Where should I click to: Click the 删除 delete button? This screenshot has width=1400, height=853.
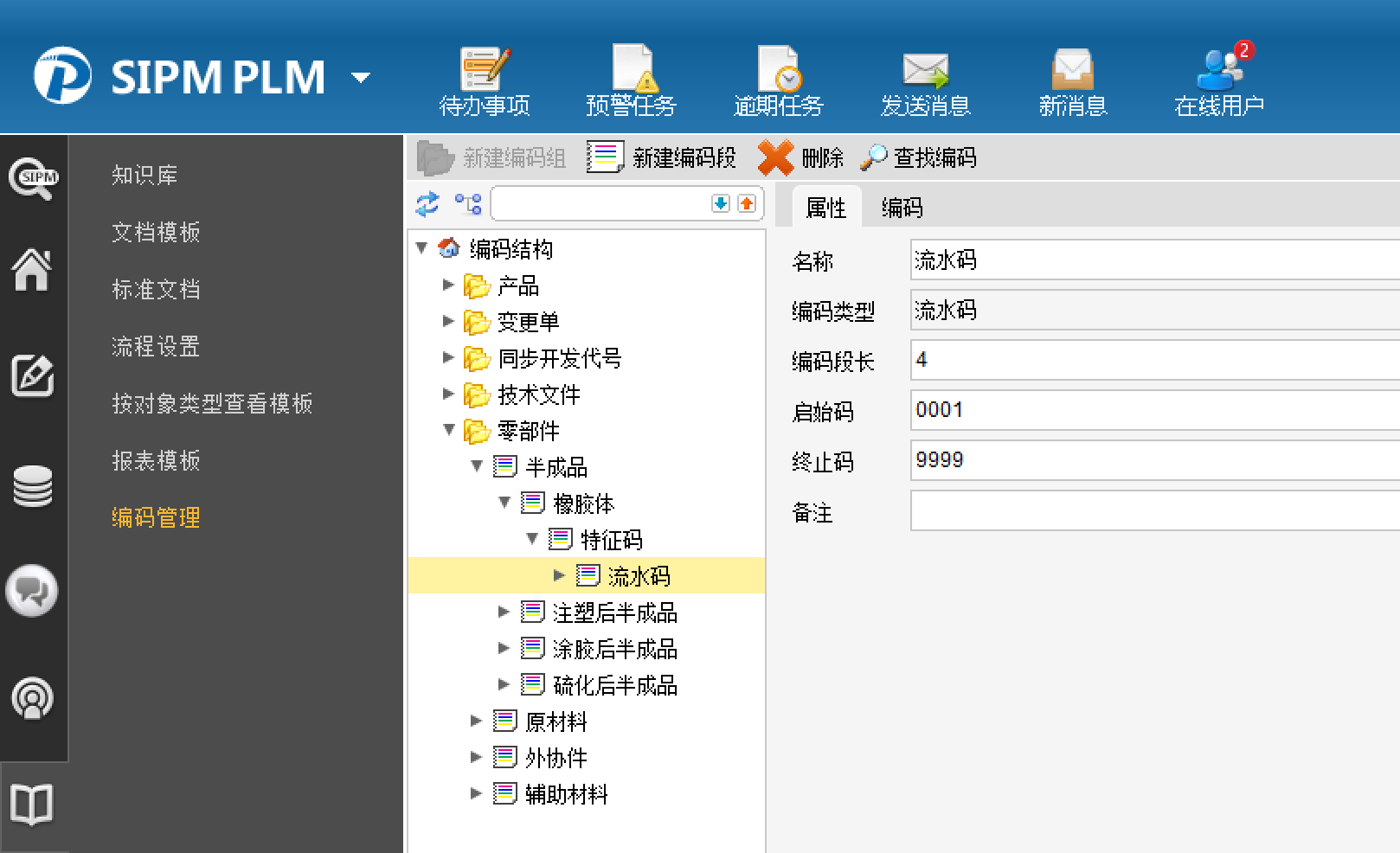click(800, 157)
